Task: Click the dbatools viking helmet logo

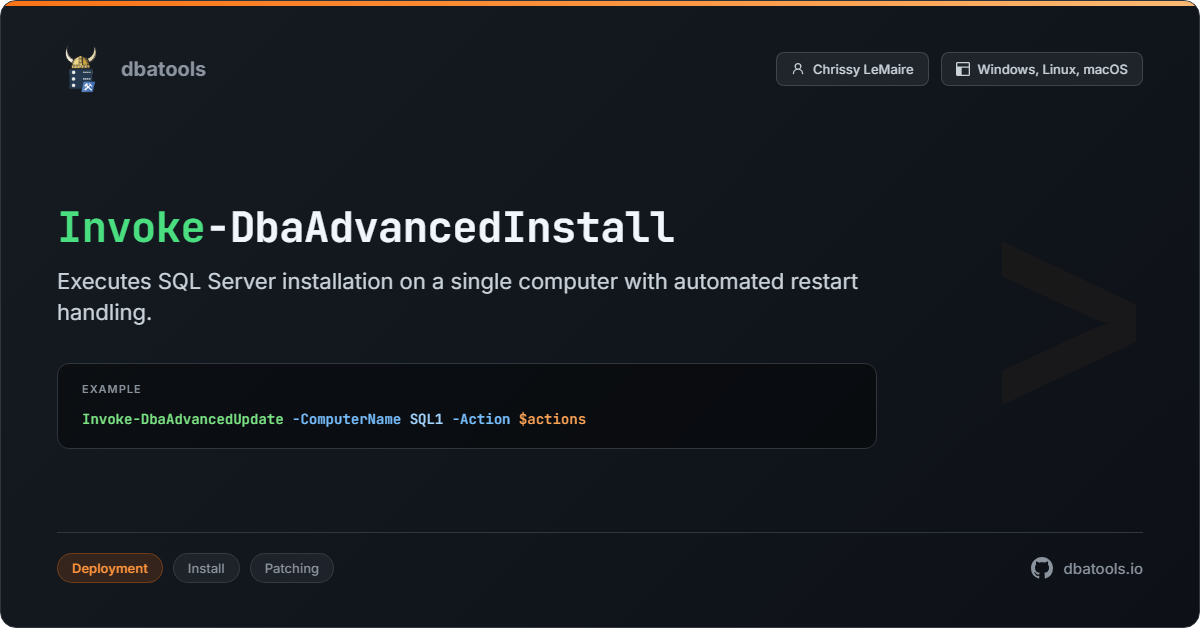Action: point(81,69)
